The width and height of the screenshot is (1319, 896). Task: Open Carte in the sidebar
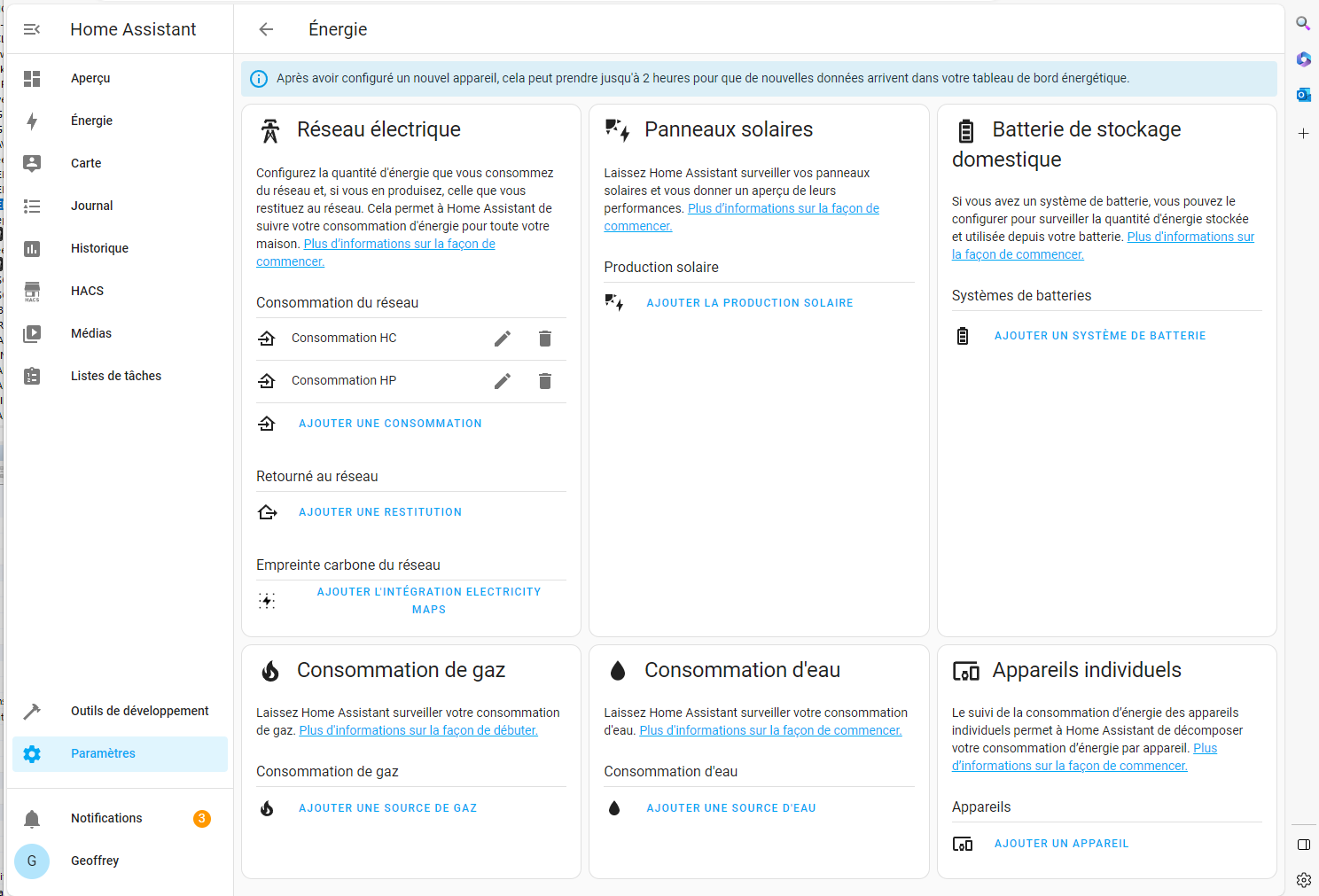click(x=120, y=164)
